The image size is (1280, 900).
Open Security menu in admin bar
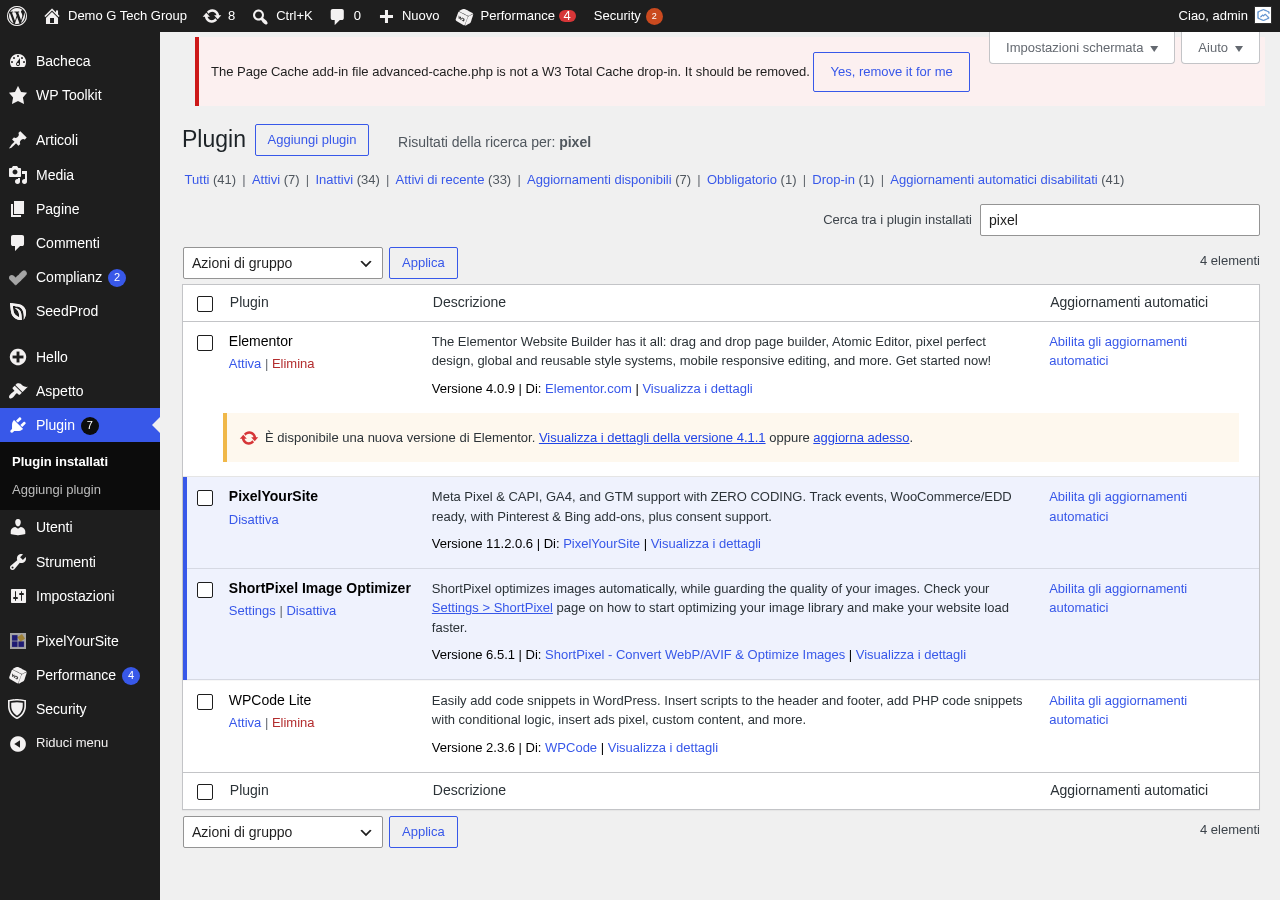tap(628, 16)
